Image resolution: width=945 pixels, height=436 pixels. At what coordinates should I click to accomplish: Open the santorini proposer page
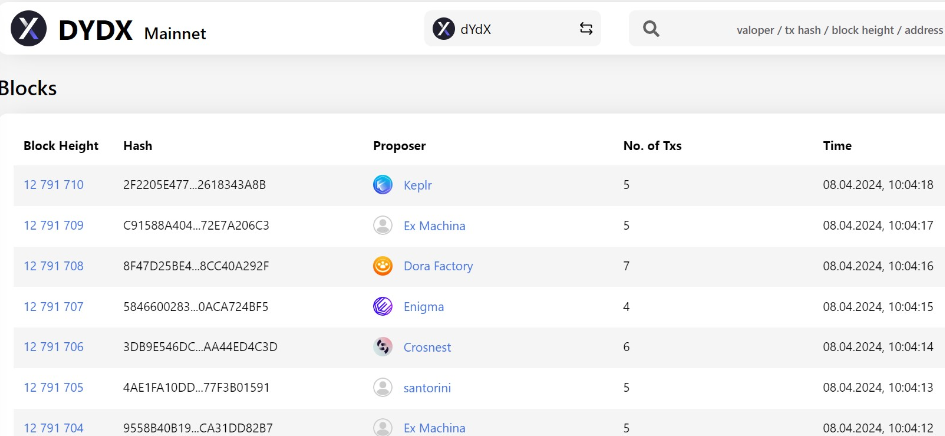pos(427,387)
